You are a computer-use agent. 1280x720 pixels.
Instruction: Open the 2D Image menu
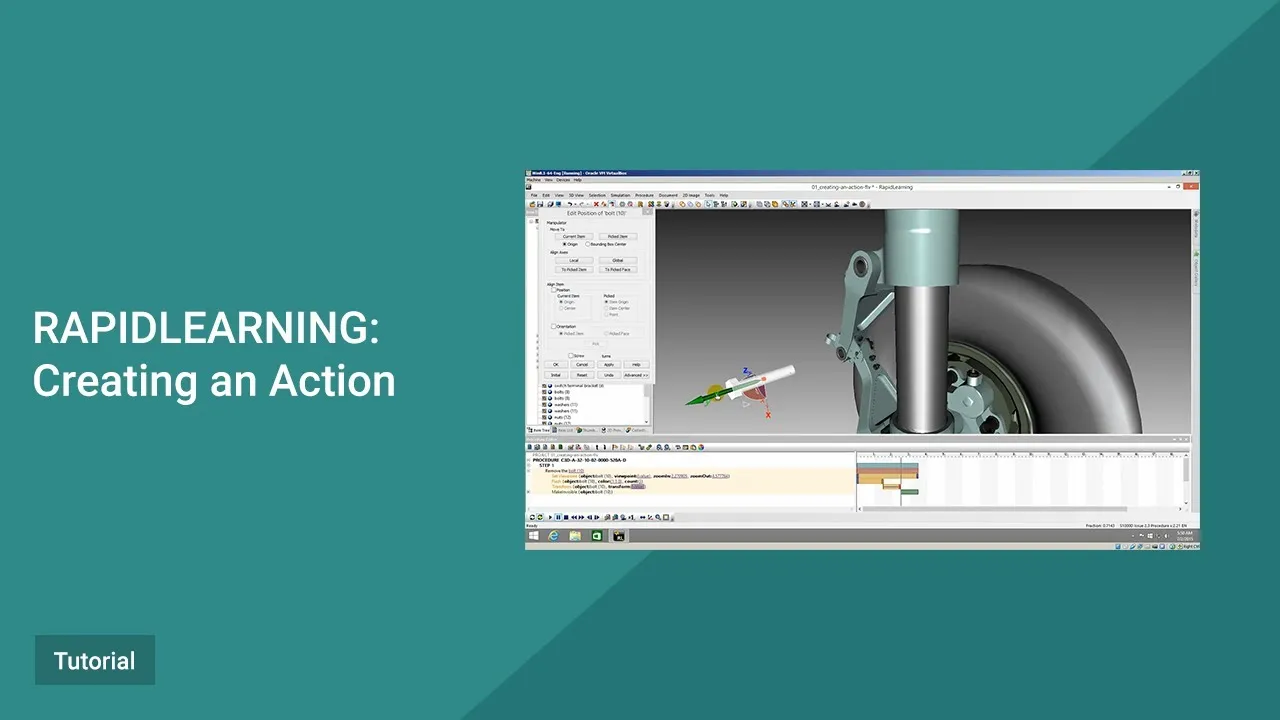pos(691,195)
